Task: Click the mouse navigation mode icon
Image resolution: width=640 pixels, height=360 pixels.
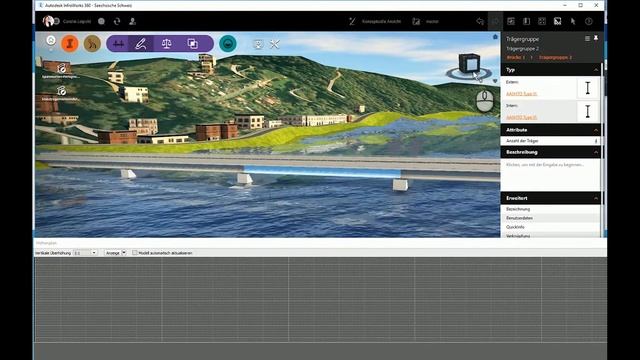Action: pos(485,101)
